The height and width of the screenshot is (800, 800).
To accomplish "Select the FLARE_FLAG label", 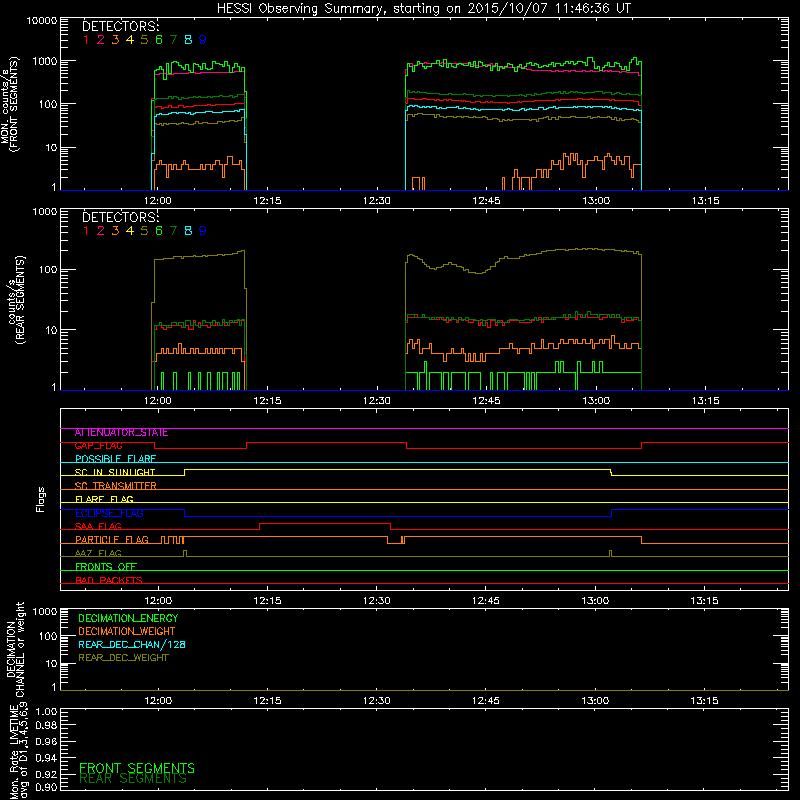I will point(104,499).
